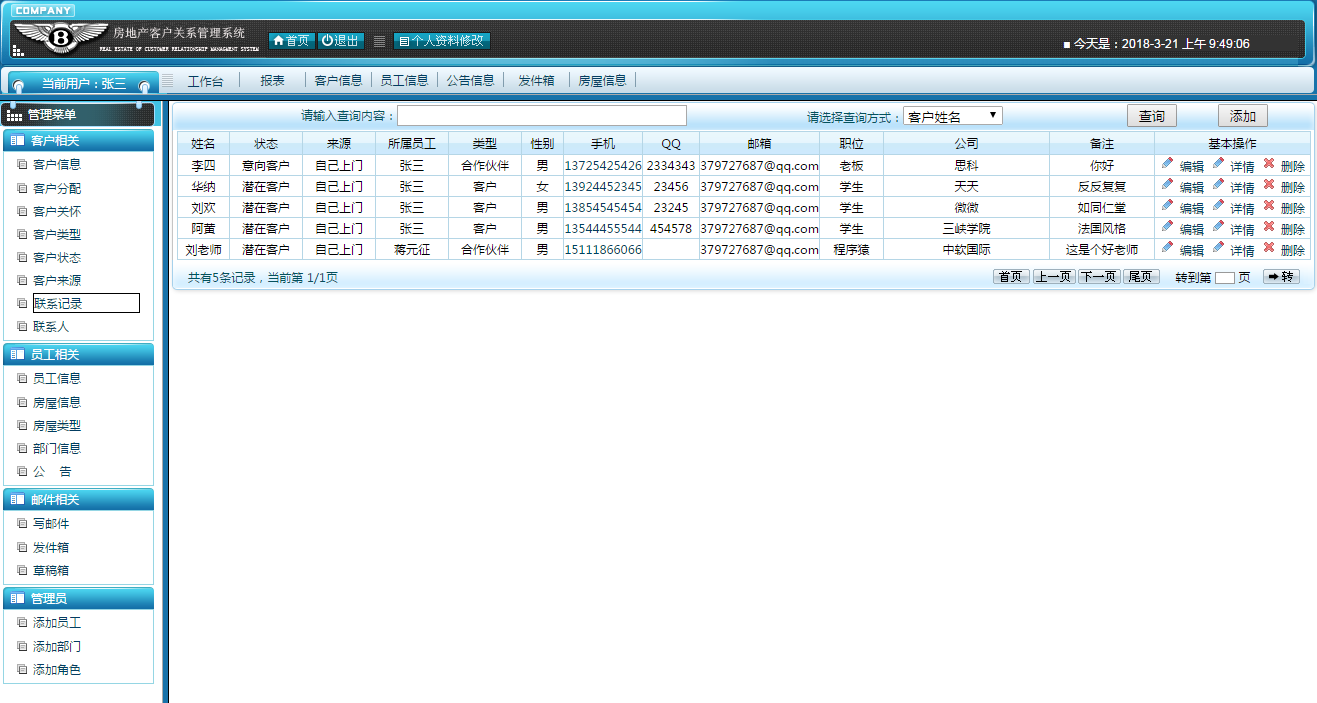The height and width of the screenshot is (703, 1317).
Task: Click the details icon for 李四
Action: (x=1218, y=163)
